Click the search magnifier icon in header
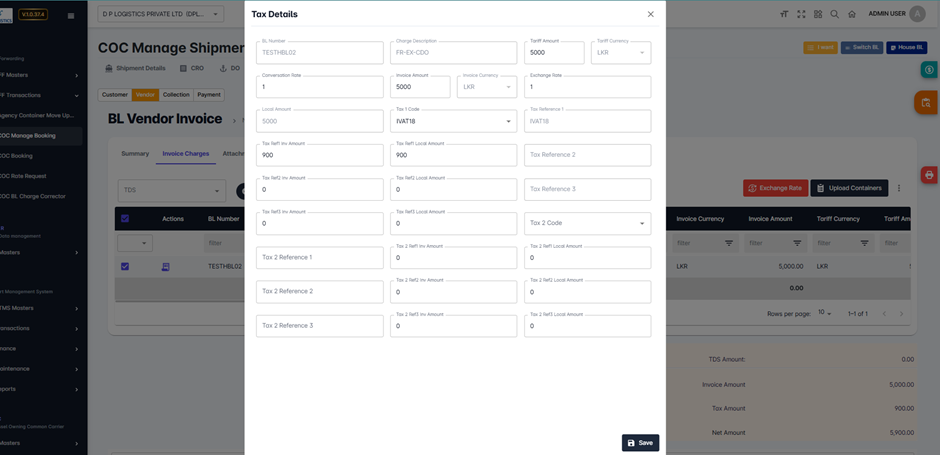The width and height of the screenshot is (940, 455). tap(835, 15)
